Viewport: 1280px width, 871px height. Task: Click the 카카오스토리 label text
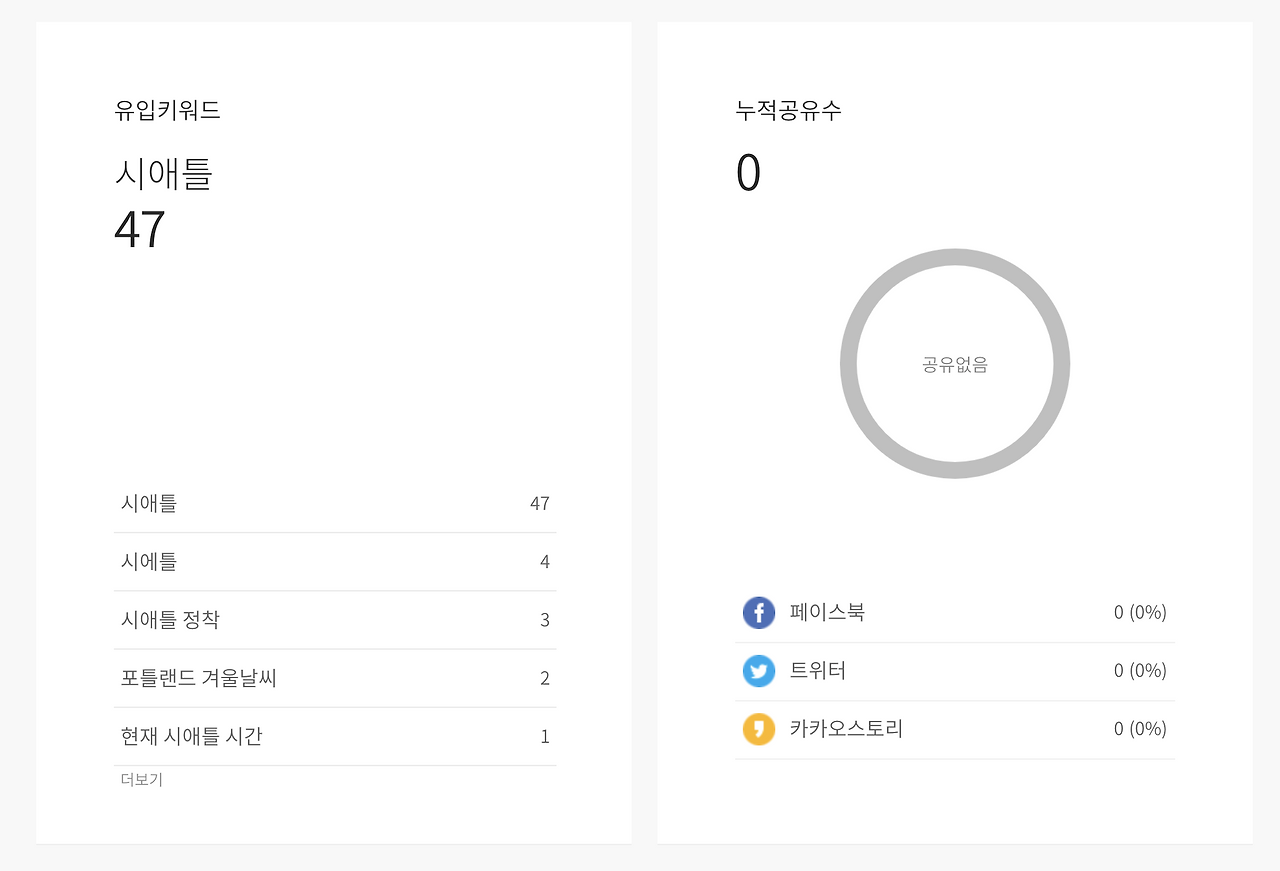(846, 729)
